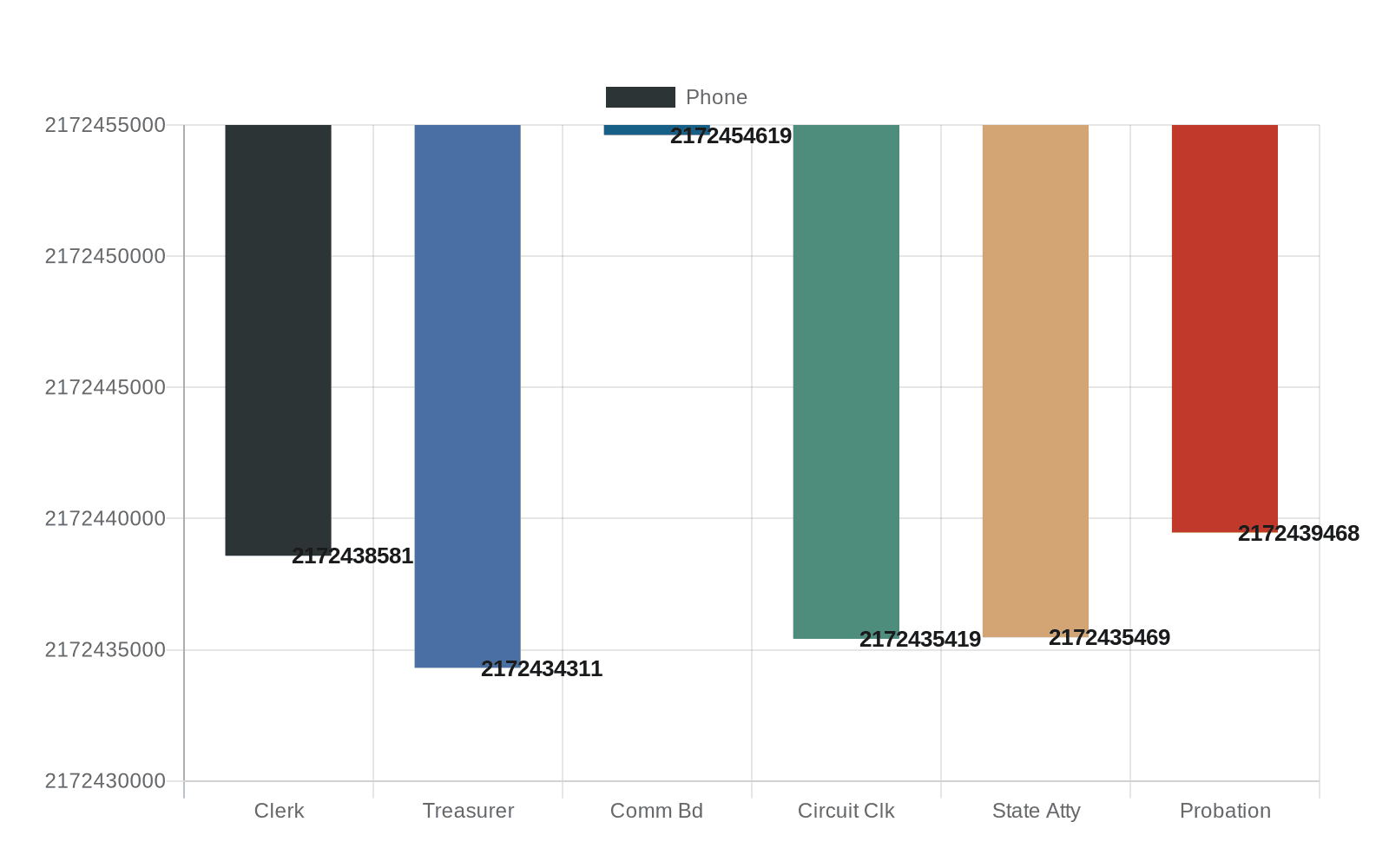Click the 2172450000 y-axis tick label
Screen dimensions: 1389x868
click(105, 256)
